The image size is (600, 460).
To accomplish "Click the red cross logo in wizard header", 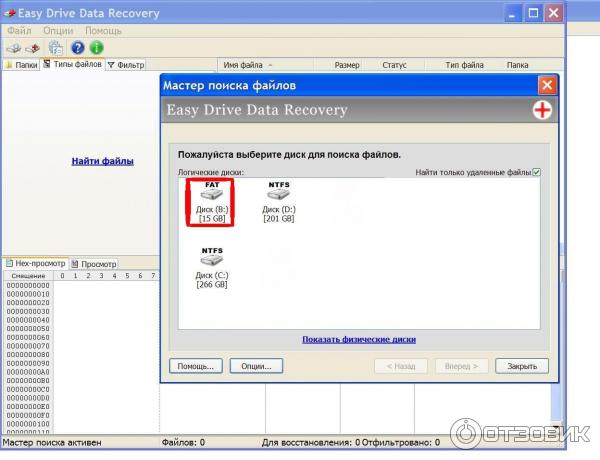I will pos(542,110).
